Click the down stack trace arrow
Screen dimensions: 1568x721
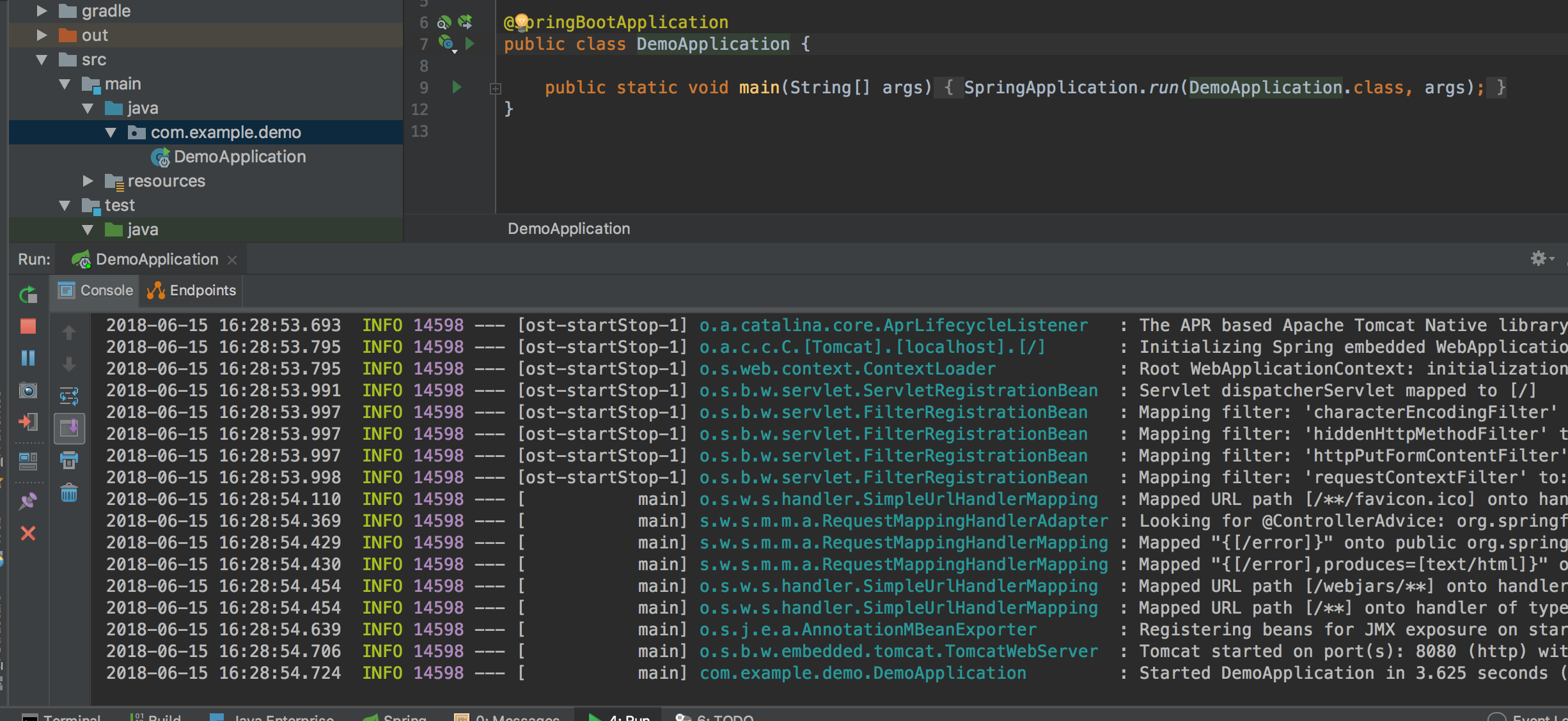click(69, 364)
